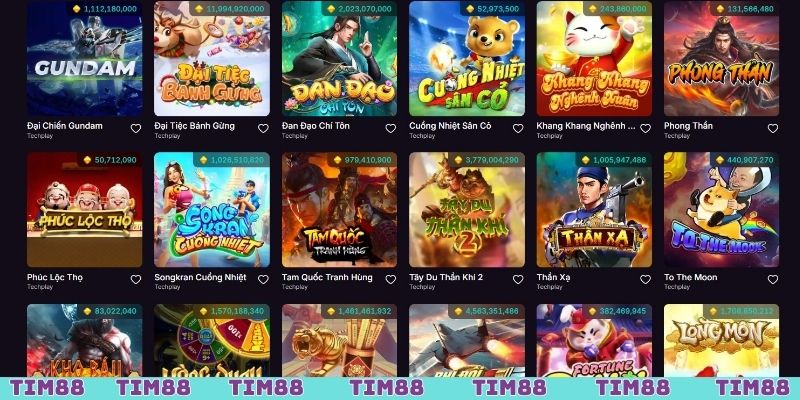
Task: Favorite the Đại Chiến Gundam game heart icon
Action: pos(136,129)
